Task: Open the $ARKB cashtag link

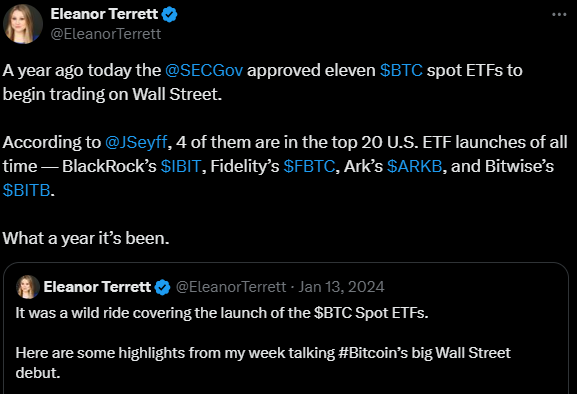Action: point(414,166)
